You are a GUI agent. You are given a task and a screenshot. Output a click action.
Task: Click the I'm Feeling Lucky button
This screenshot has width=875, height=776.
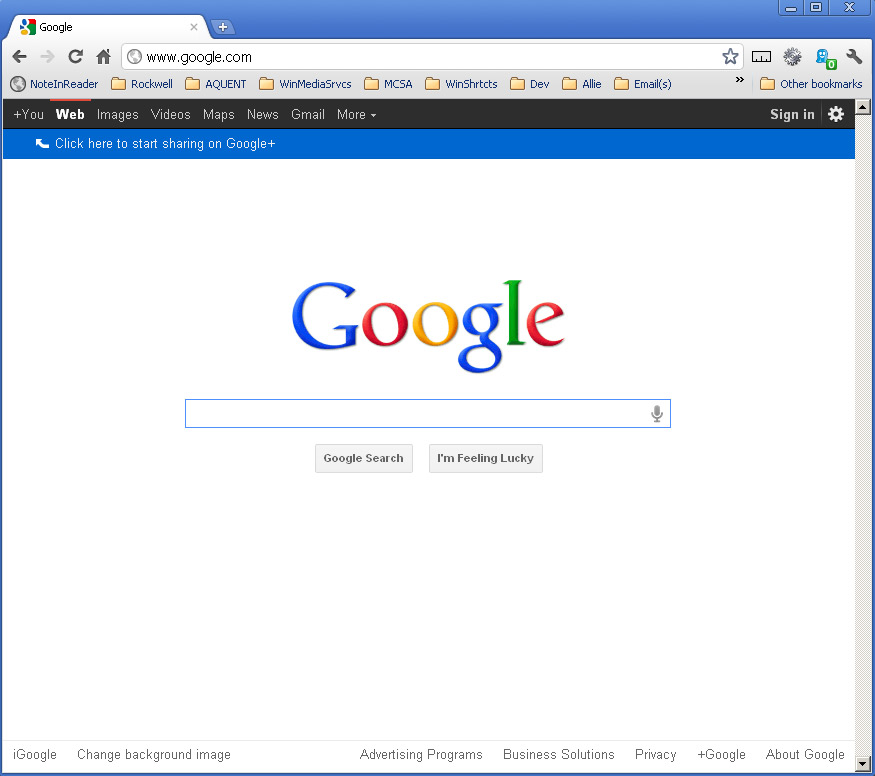485,458
